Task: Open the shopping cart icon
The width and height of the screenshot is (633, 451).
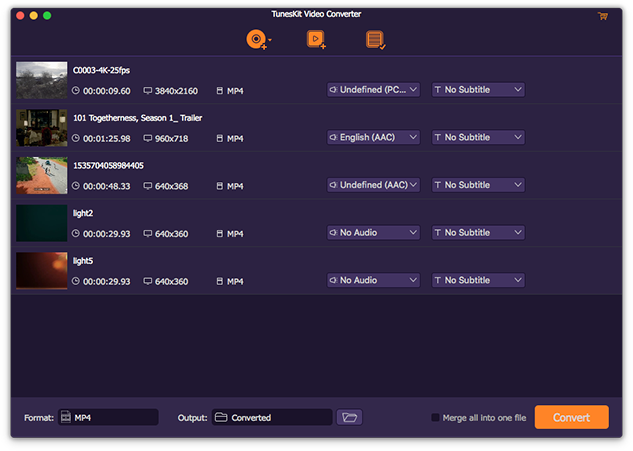Action: (603, 16)
